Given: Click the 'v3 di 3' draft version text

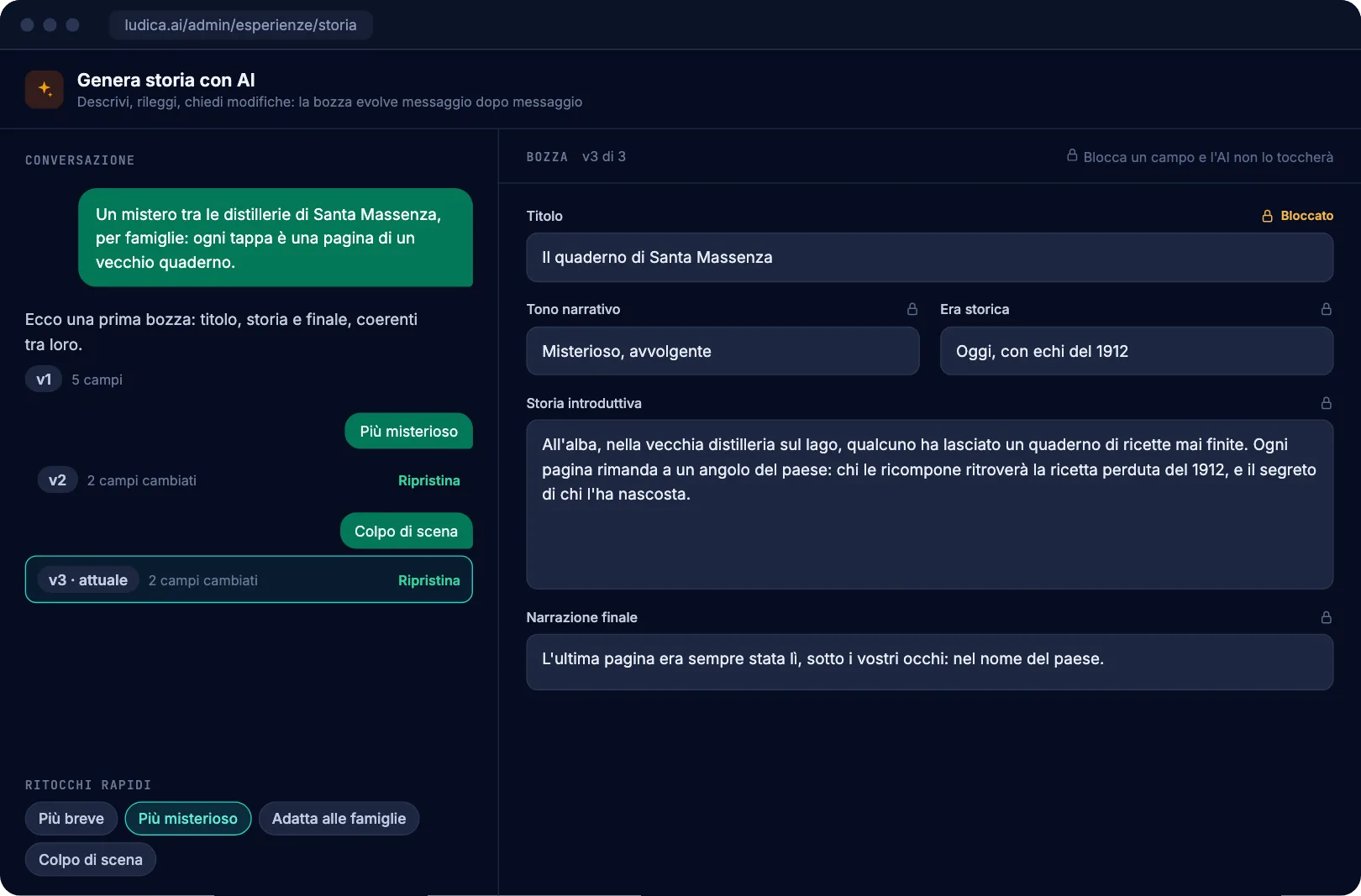Looking at the screenshot, I should pyautogui.click(x=604, y=157).
